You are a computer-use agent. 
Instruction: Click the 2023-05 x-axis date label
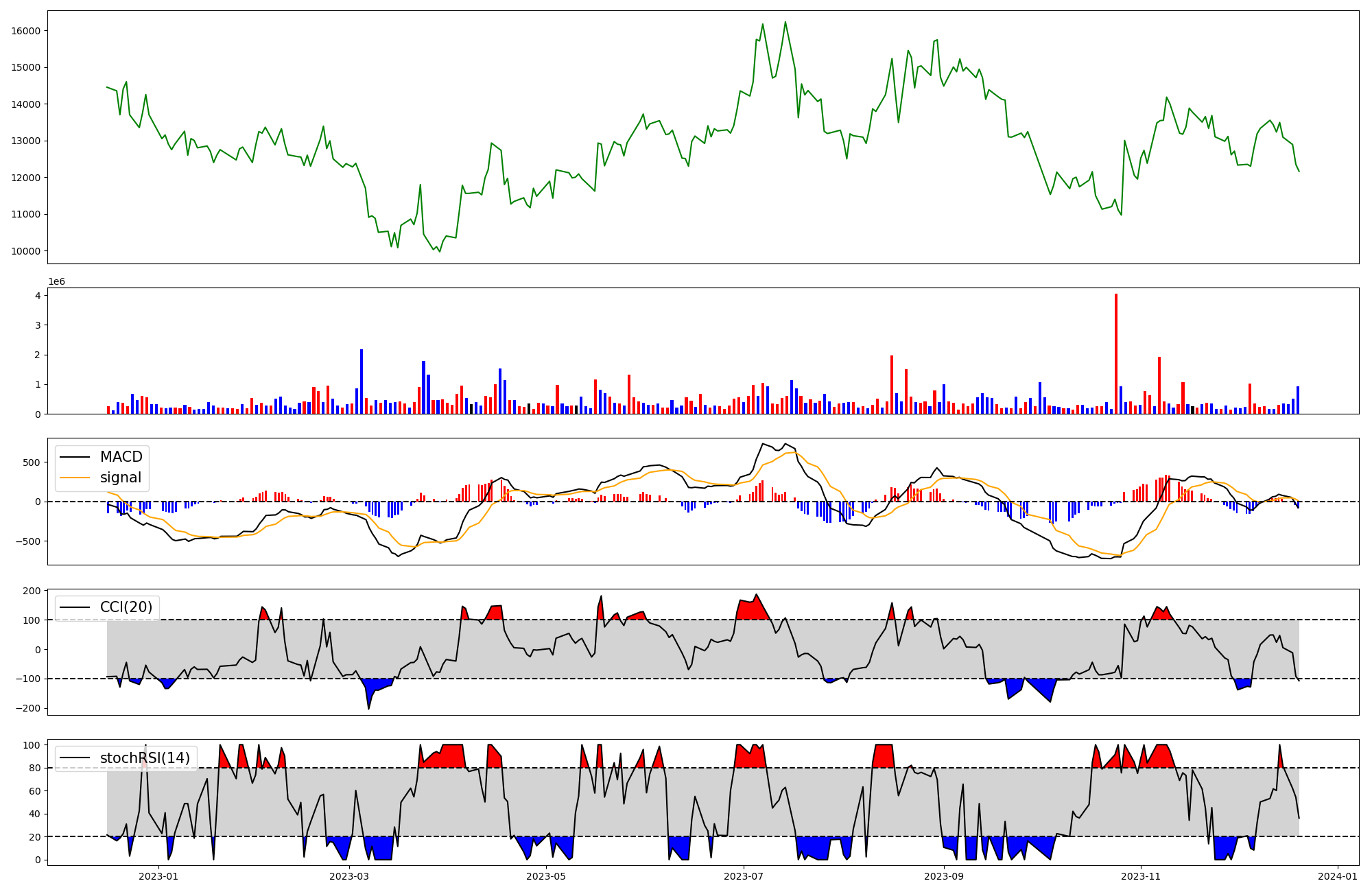point(546,876)
